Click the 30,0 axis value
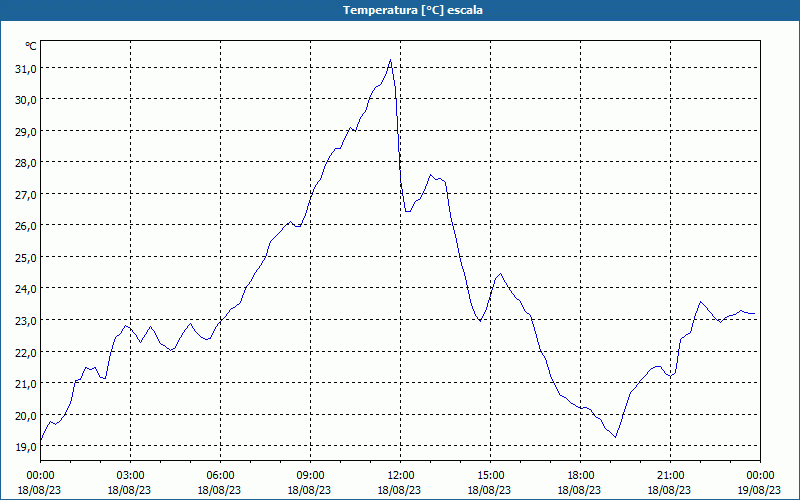 point(26,99)
